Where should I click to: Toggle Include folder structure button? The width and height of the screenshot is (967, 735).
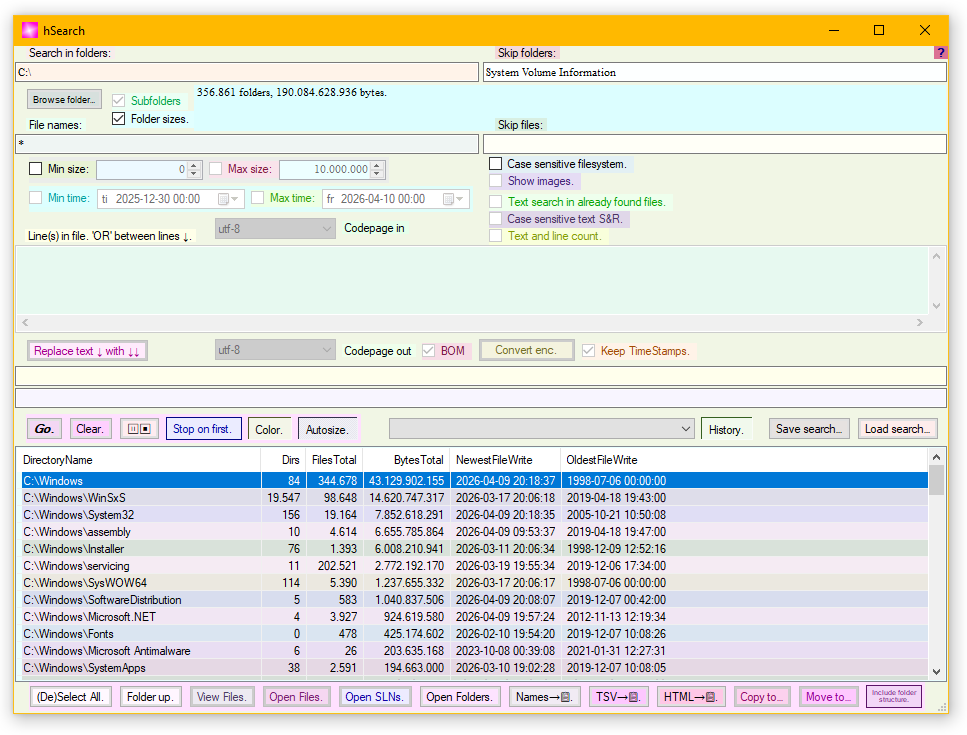pyautogui.click(x=894, y=697)
